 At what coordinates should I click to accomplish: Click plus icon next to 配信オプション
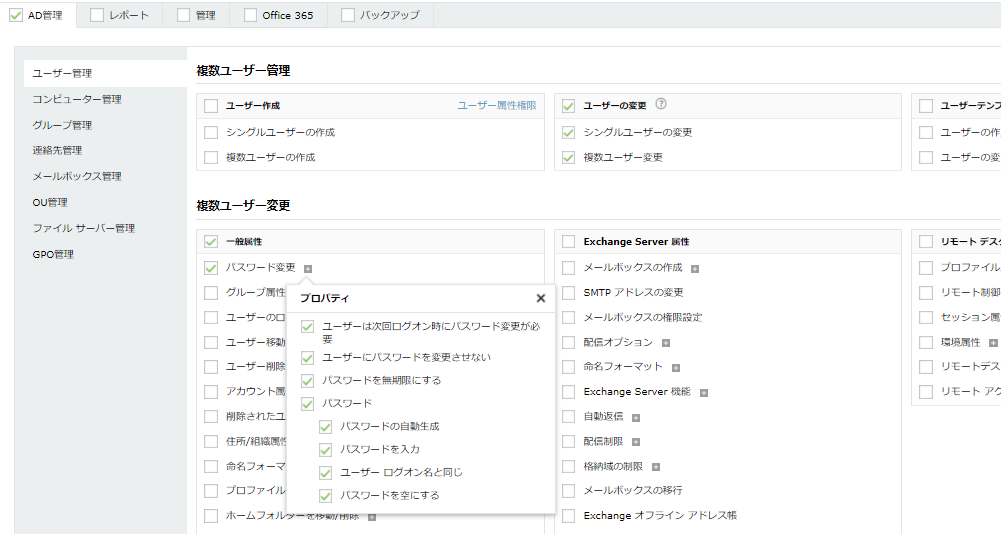pyautogui.click(x=666, y=343)
